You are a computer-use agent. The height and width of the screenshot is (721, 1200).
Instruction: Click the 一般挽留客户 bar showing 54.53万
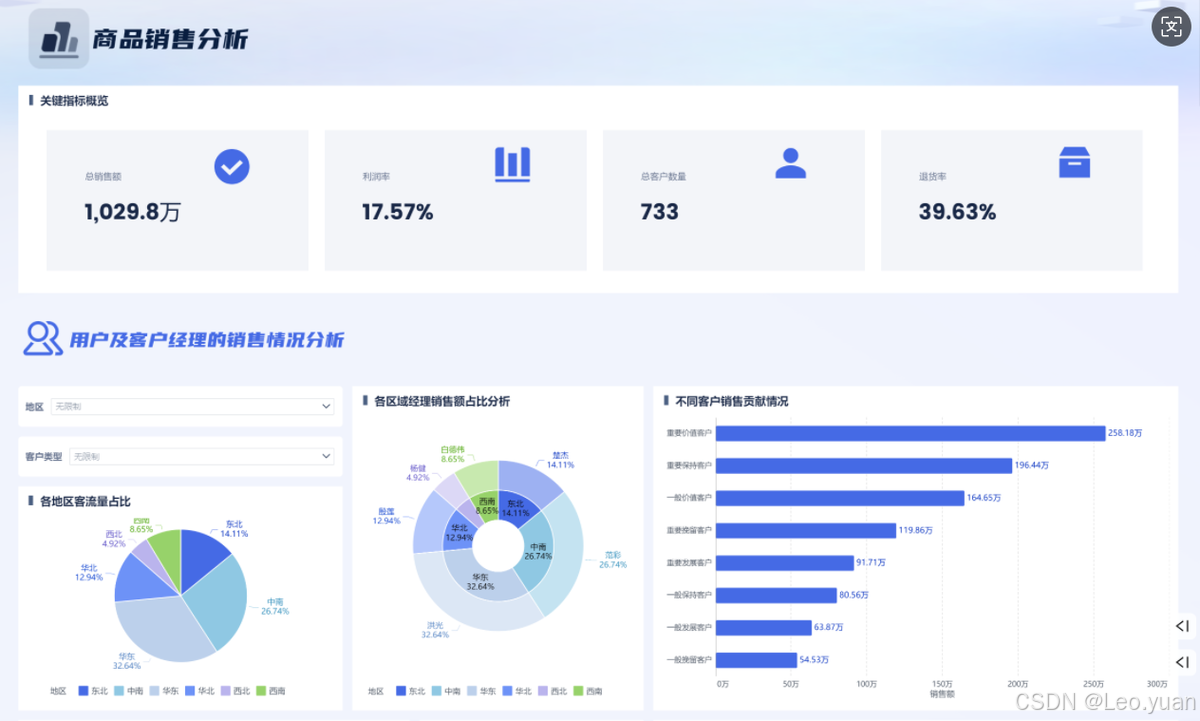[757, 660]
